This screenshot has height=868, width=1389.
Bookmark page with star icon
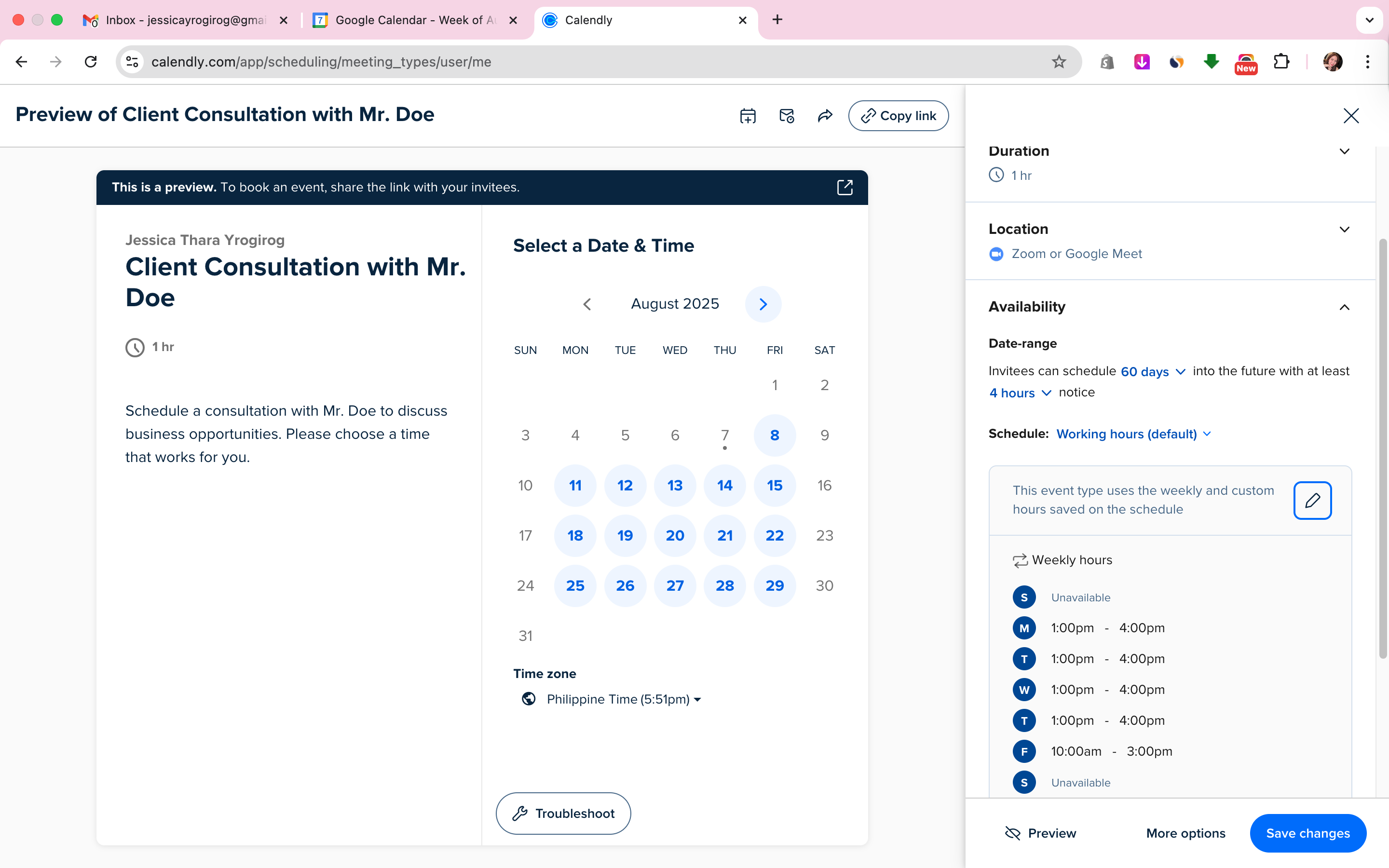[x=1059, y=62]
